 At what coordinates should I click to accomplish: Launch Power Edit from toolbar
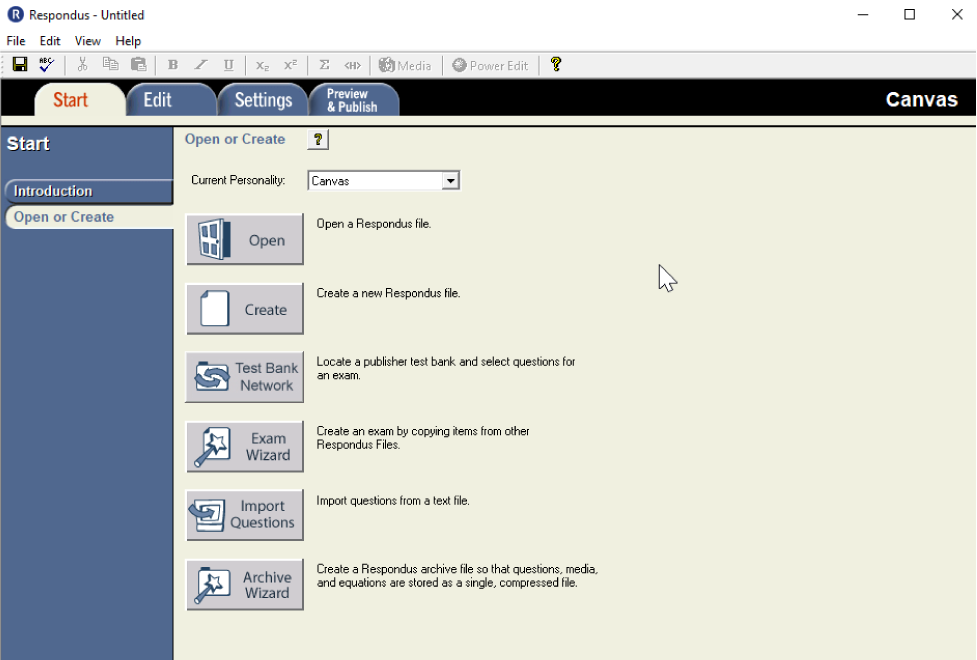490,65
